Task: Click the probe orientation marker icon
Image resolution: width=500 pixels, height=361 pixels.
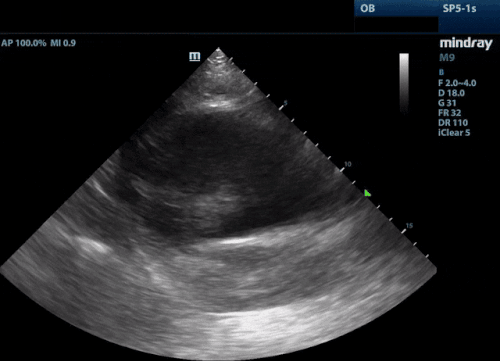Action: tap(195, 56)
